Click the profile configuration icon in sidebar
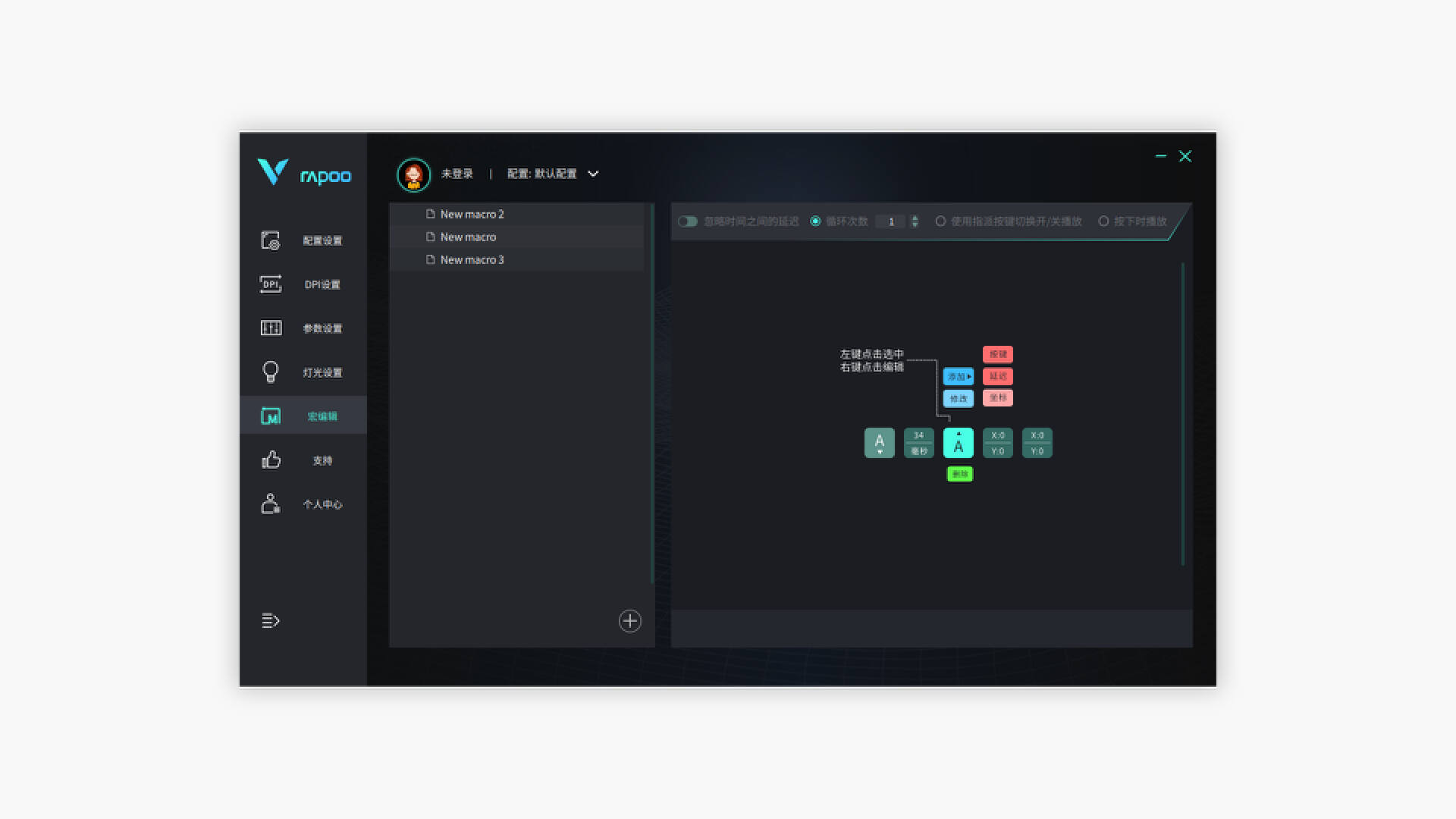Viewport: 1456px width, 819px height. click(271, 240)
